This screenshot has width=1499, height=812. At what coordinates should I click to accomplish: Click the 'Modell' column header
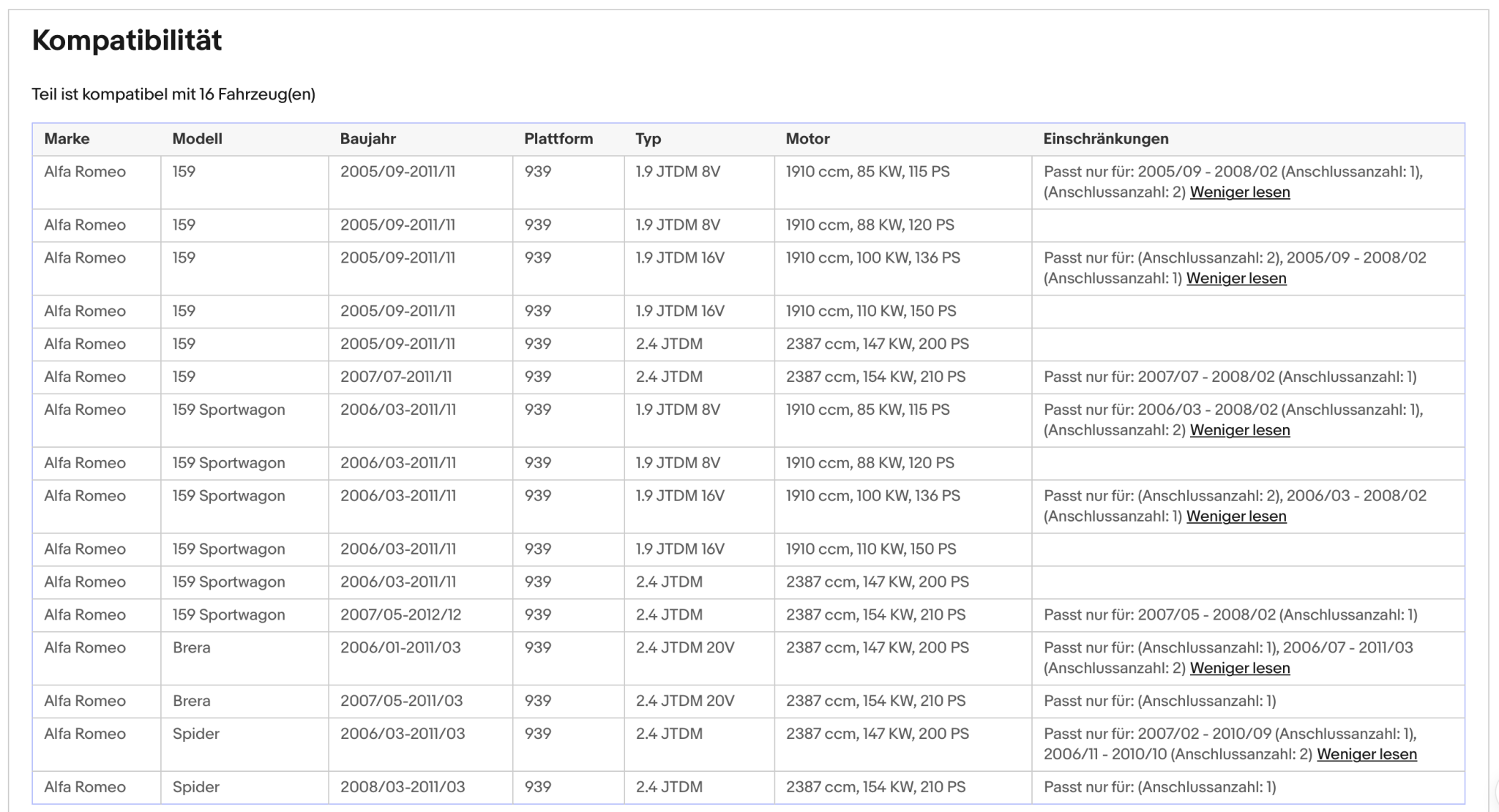coord(197,139)
